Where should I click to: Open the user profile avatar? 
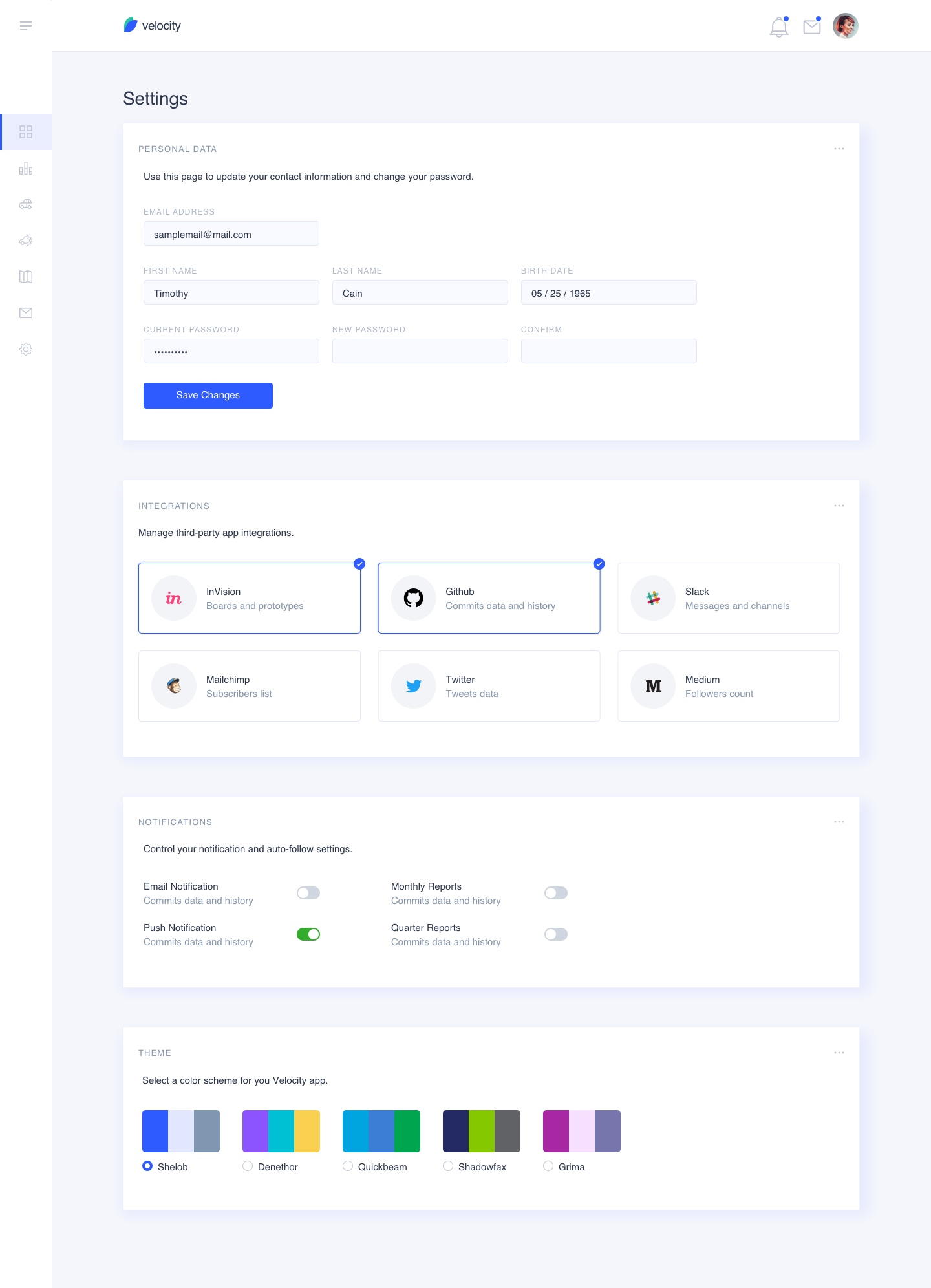click(845, 26)
